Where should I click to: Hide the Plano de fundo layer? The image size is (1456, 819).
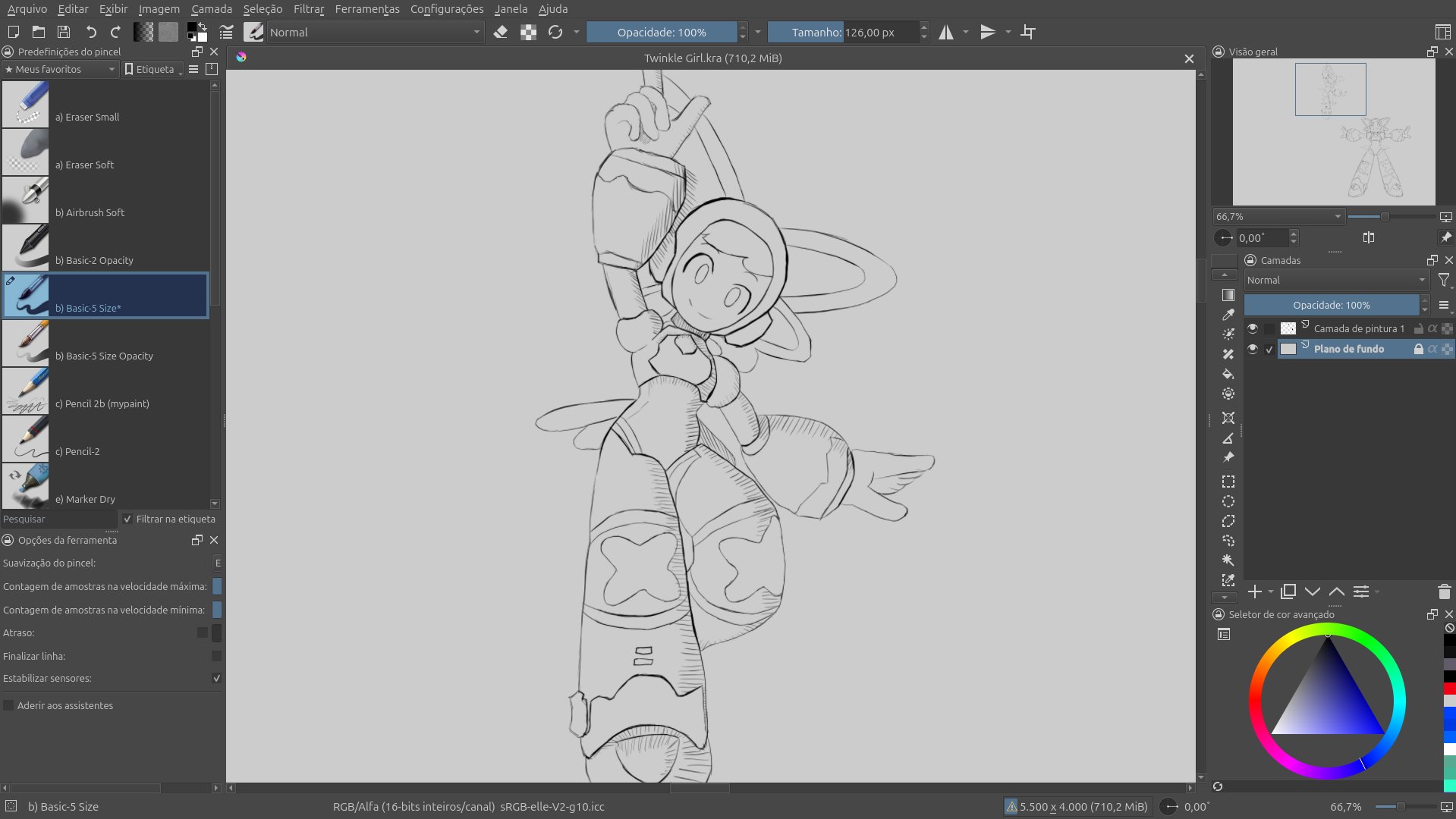coord(1253,349)
